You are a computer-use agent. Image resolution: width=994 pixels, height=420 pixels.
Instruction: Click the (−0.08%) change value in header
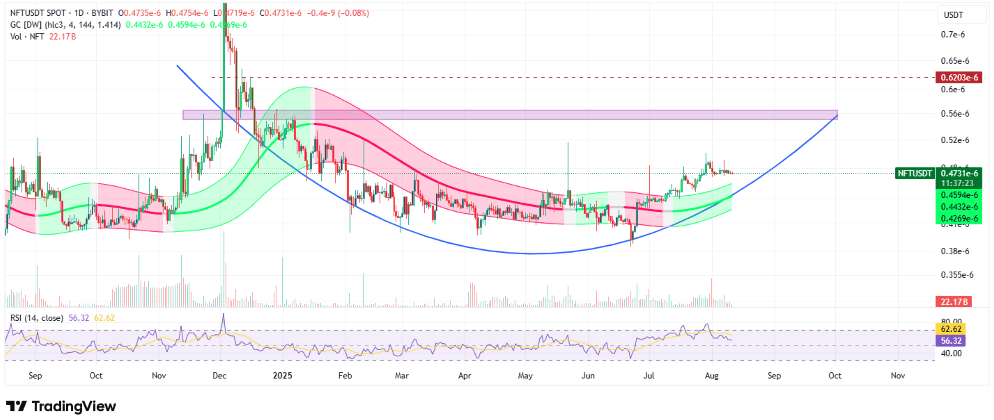pos(356,13)
